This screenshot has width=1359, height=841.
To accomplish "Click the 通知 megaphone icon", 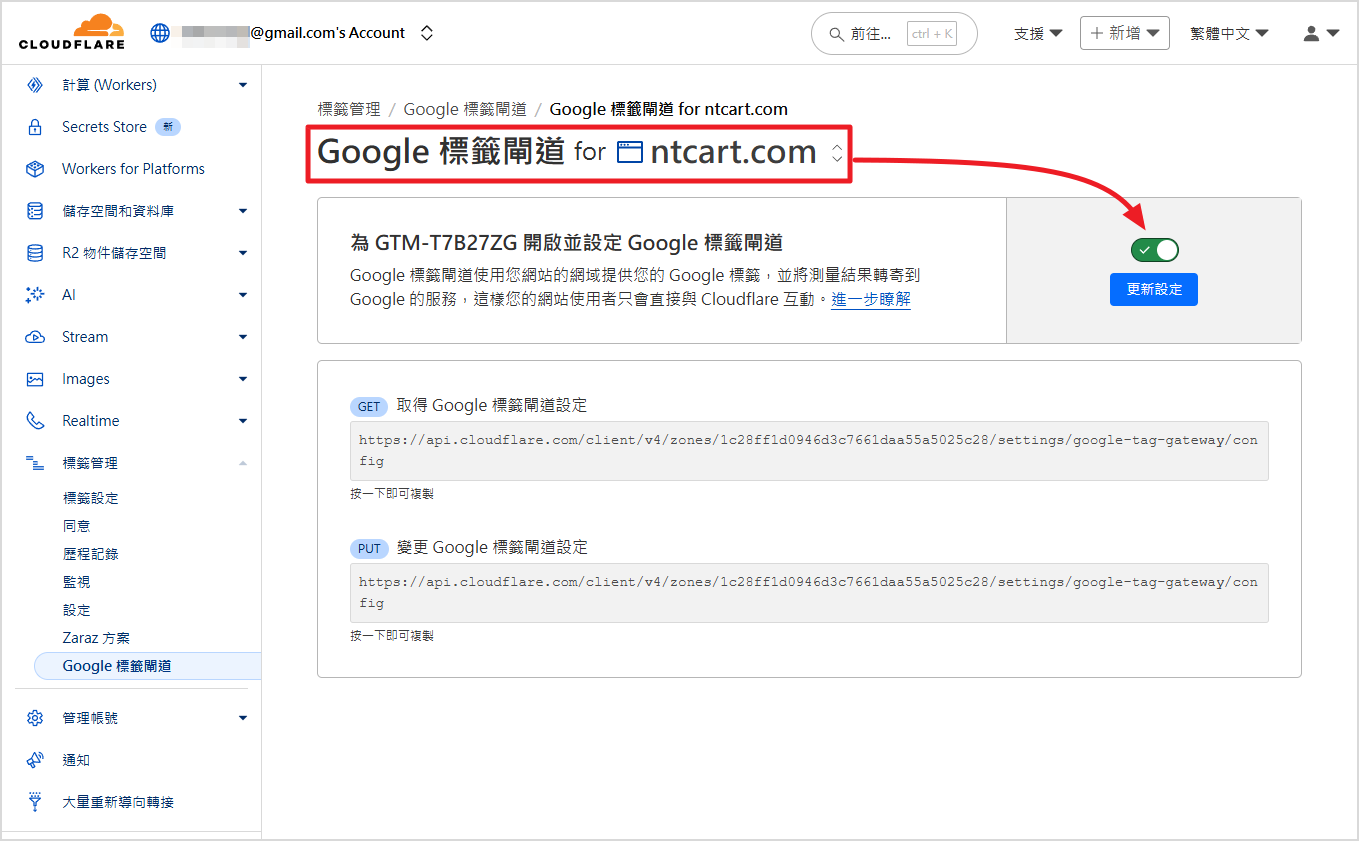I will click(x=35, y=760).
